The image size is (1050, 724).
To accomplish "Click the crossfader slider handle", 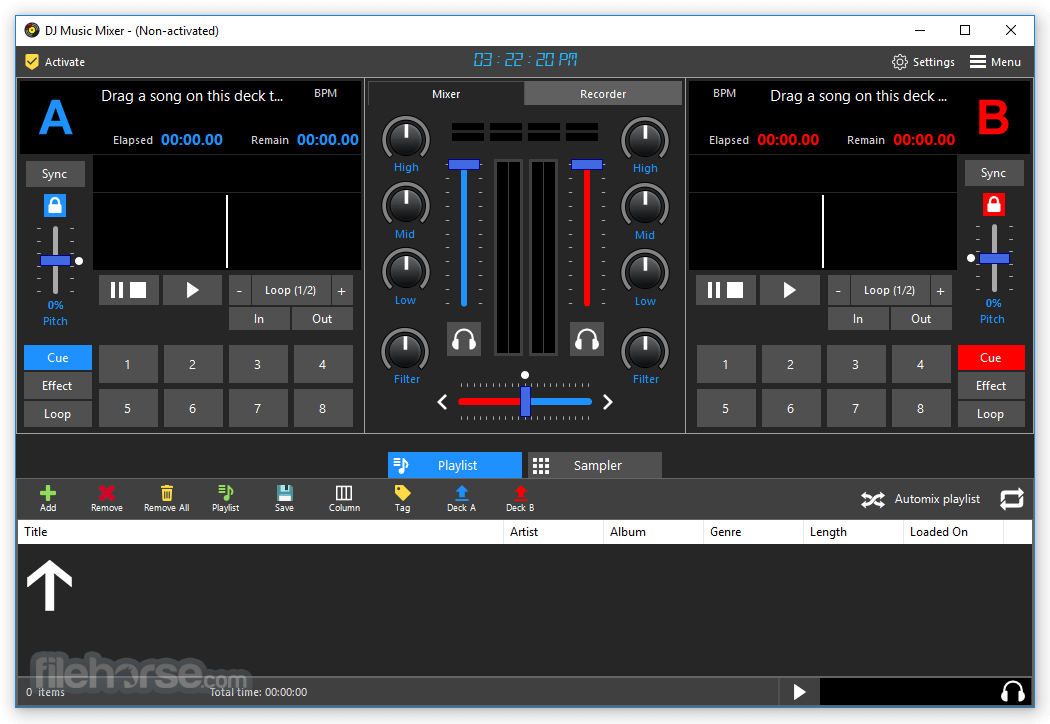I will click(525, 401).
